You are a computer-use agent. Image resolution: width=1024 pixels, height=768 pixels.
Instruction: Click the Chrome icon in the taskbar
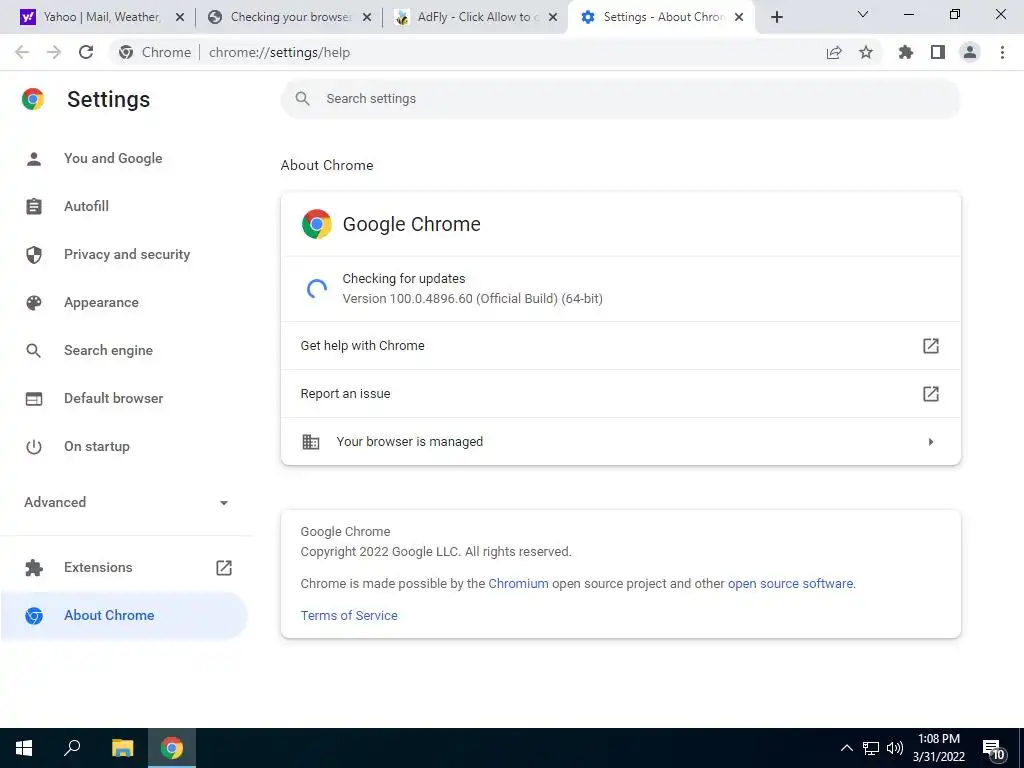coord(172,748)
